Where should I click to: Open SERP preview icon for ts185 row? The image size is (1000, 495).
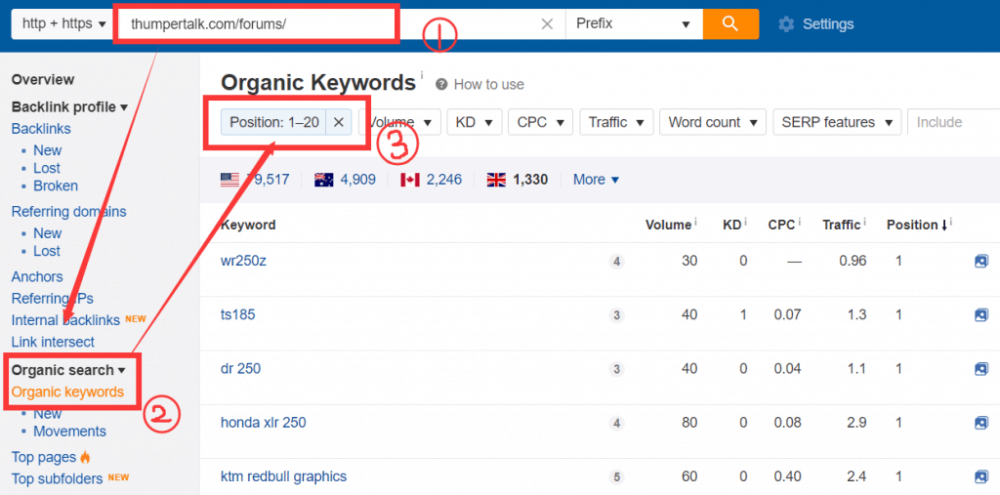click(x=981, y=315)
